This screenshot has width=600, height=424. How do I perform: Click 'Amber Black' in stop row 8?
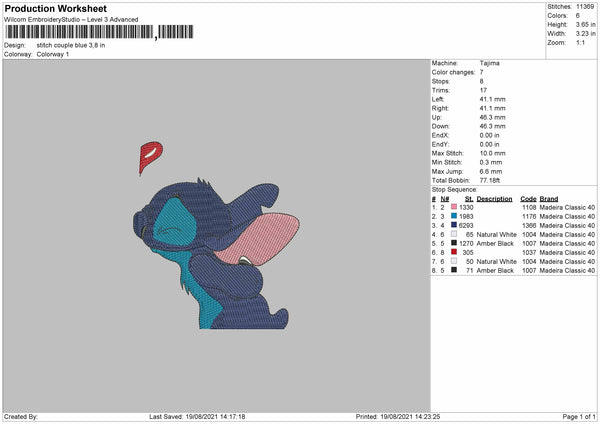495,270
